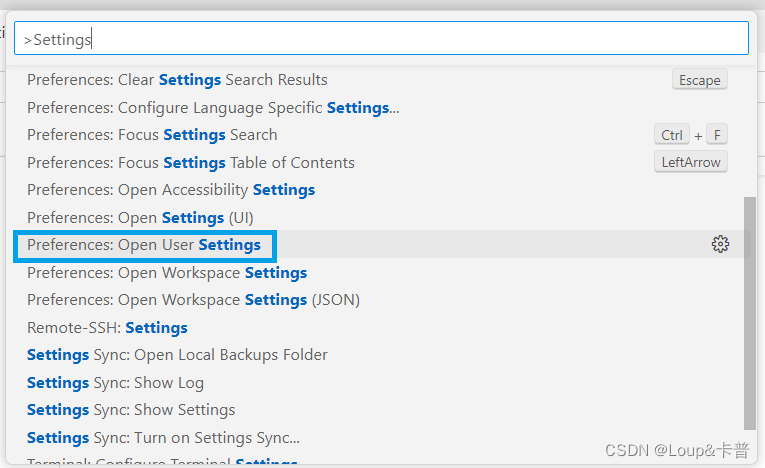
Task: Select Settings Sync: Show Log
Action: (x=115, y=382)
